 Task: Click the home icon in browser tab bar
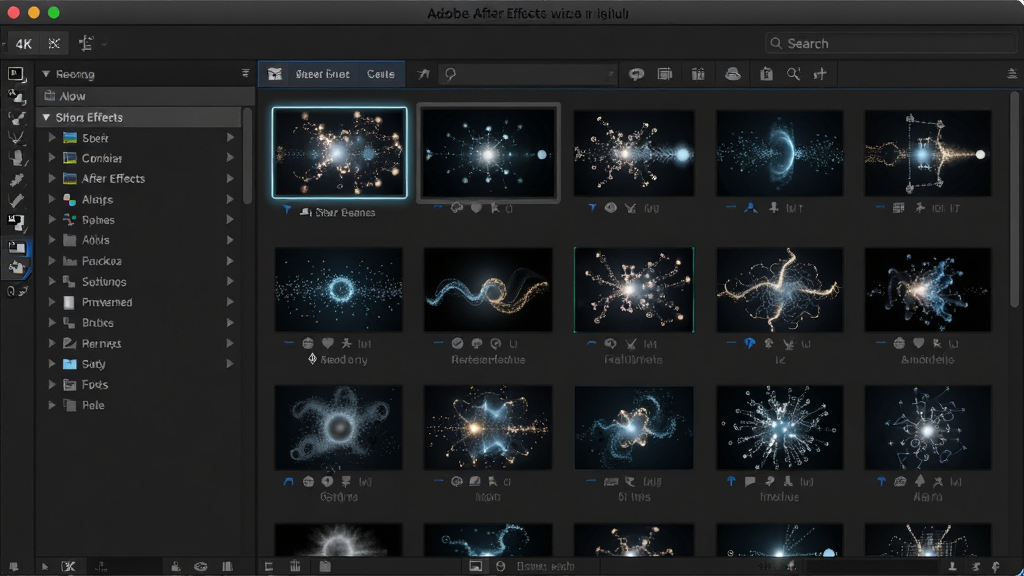(x=275, y=74)
